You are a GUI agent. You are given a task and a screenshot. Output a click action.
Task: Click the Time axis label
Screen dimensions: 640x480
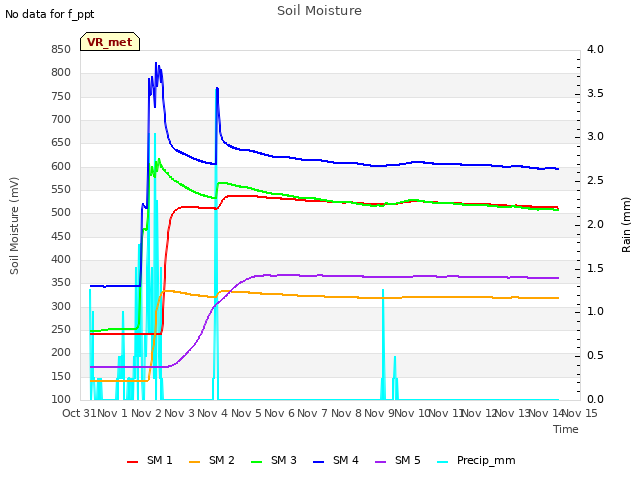click(x=566, y=429)
